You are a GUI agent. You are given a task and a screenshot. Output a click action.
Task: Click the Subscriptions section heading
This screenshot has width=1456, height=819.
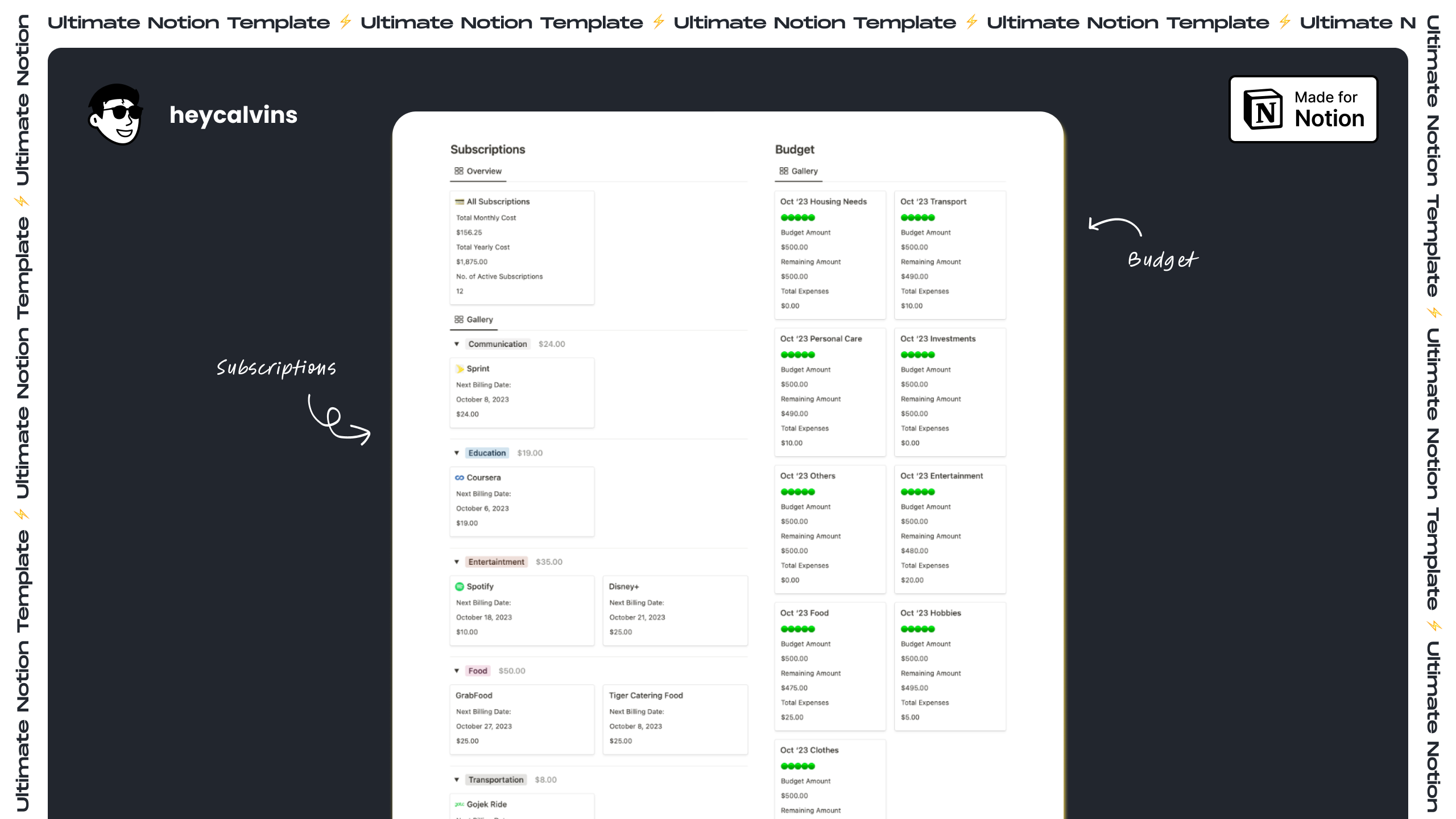(488, 150)
